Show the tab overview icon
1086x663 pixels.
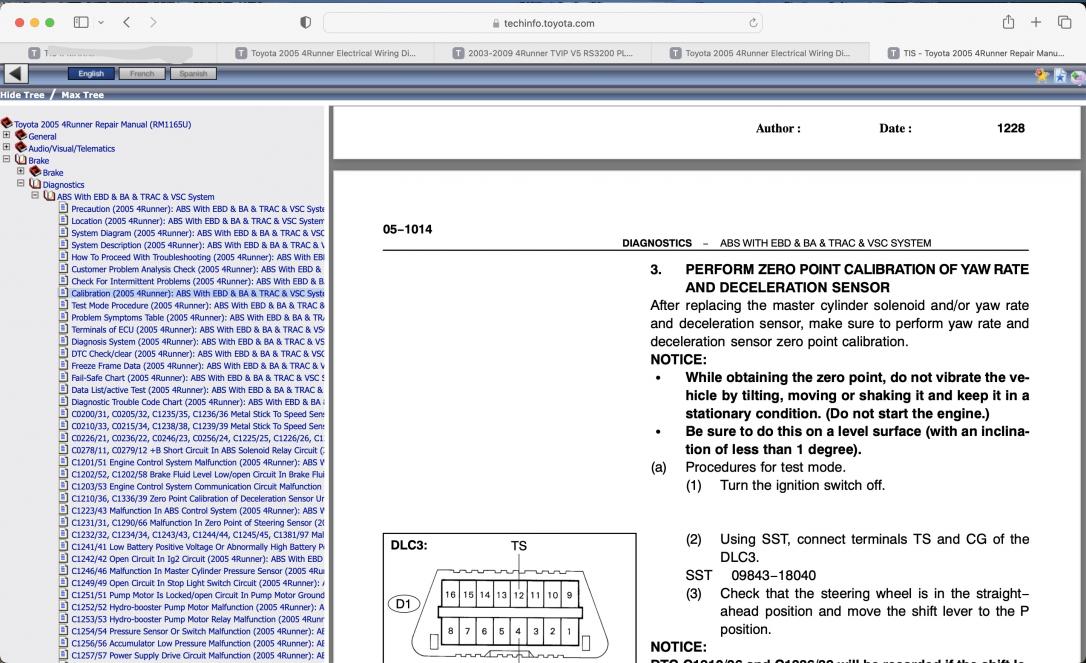[x=1065, y=22]
